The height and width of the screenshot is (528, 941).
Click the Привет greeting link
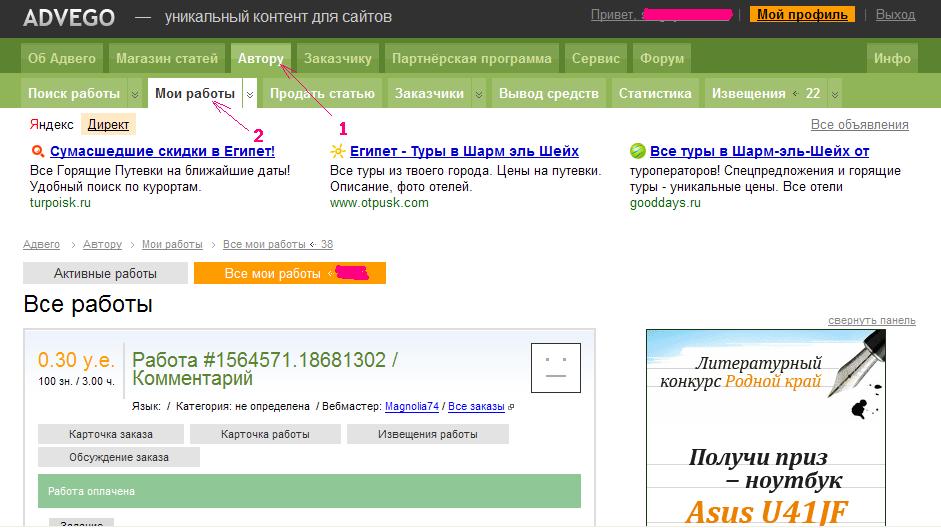661,14
